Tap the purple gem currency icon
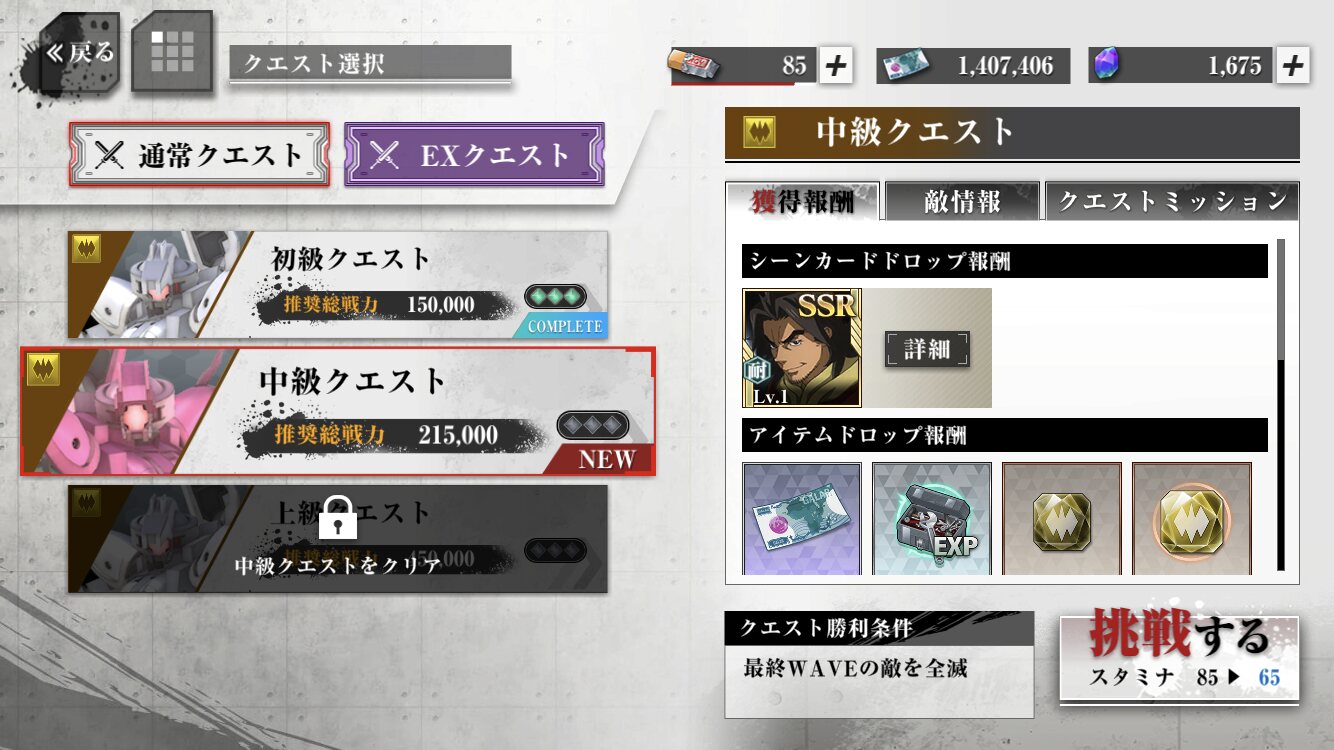Image resolution: width=1334 pixels, height=750 pixels. 1105,65
